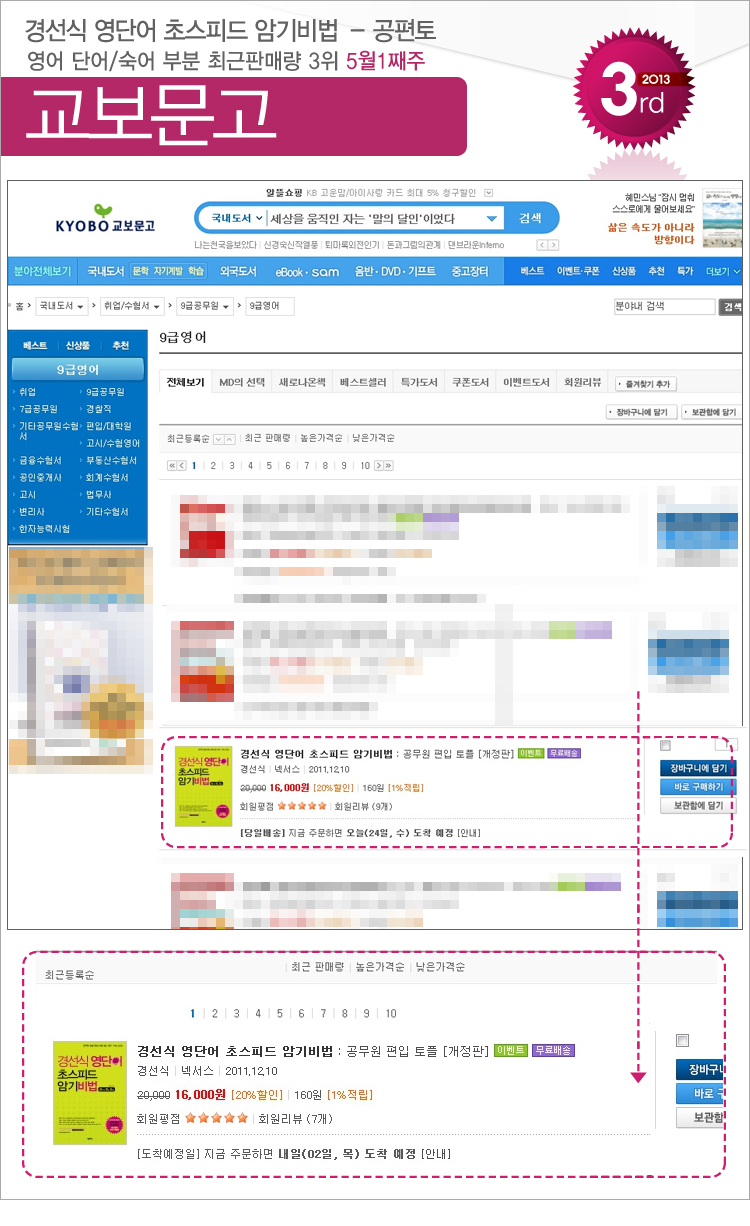Click the main 검색 search button

529,218
